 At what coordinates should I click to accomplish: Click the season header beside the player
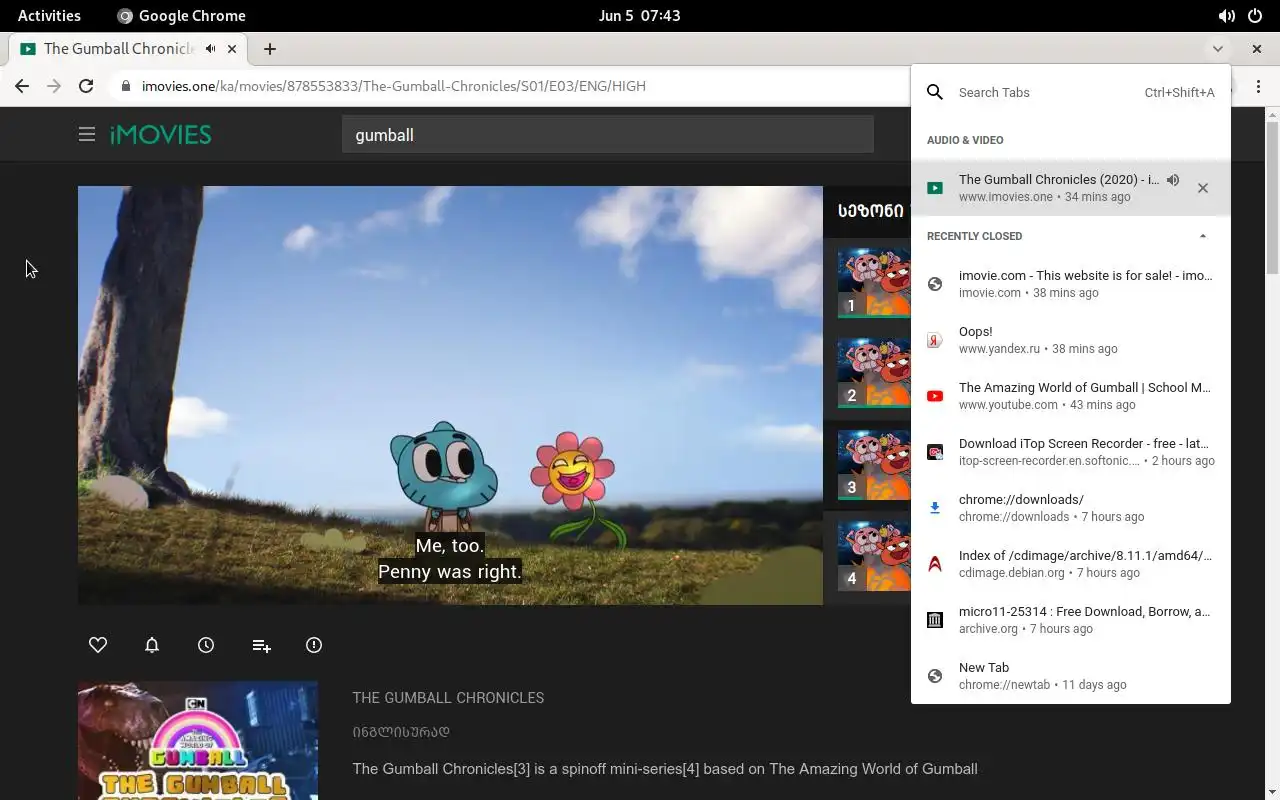[x=871, y=211]
